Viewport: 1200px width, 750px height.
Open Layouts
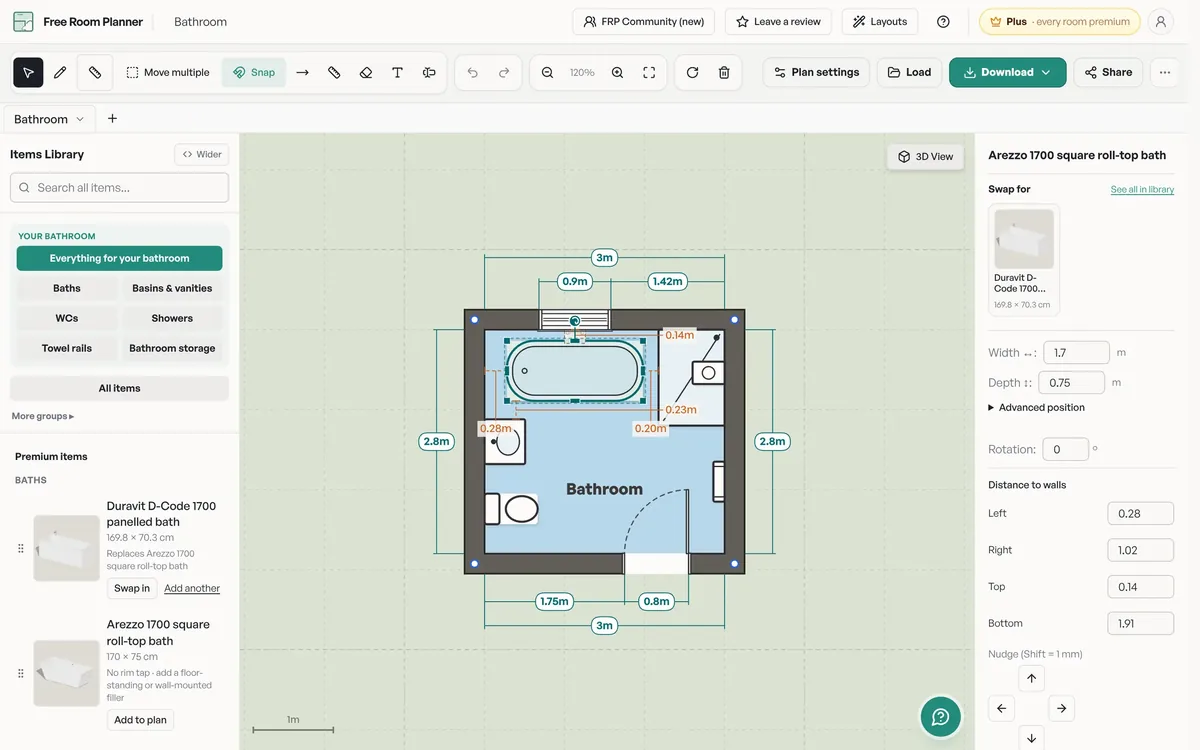pyautogui.click(x=880, y=21)
